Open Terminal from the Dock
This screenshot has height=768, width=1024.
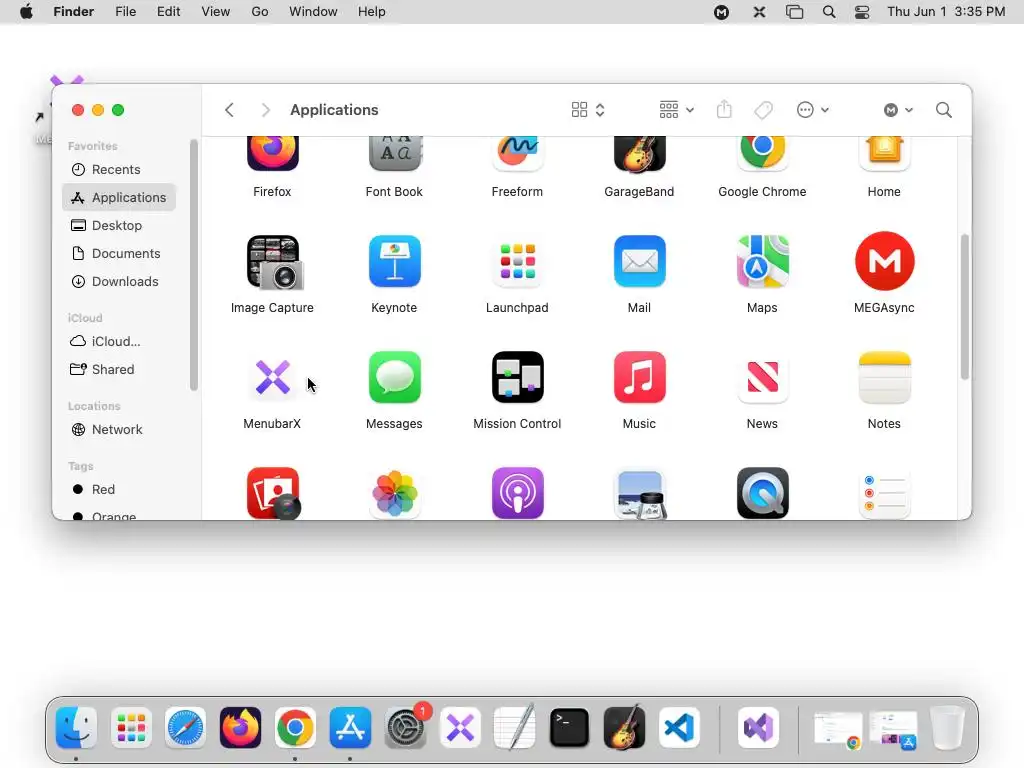coord(569,728)
